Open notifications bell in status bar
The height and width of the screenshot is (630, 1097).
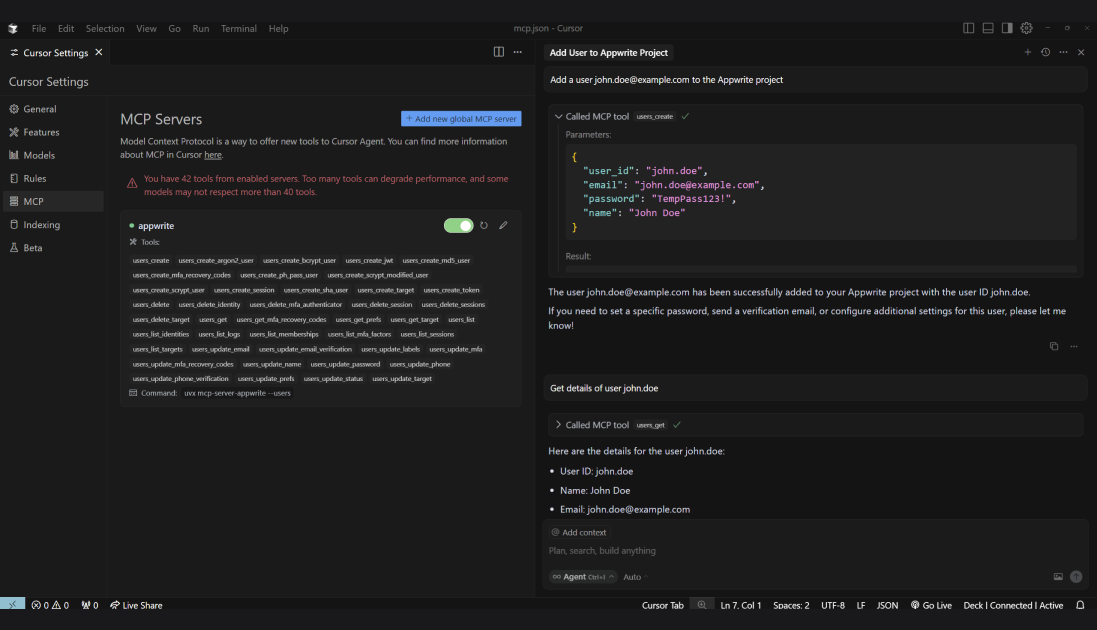1080,605
